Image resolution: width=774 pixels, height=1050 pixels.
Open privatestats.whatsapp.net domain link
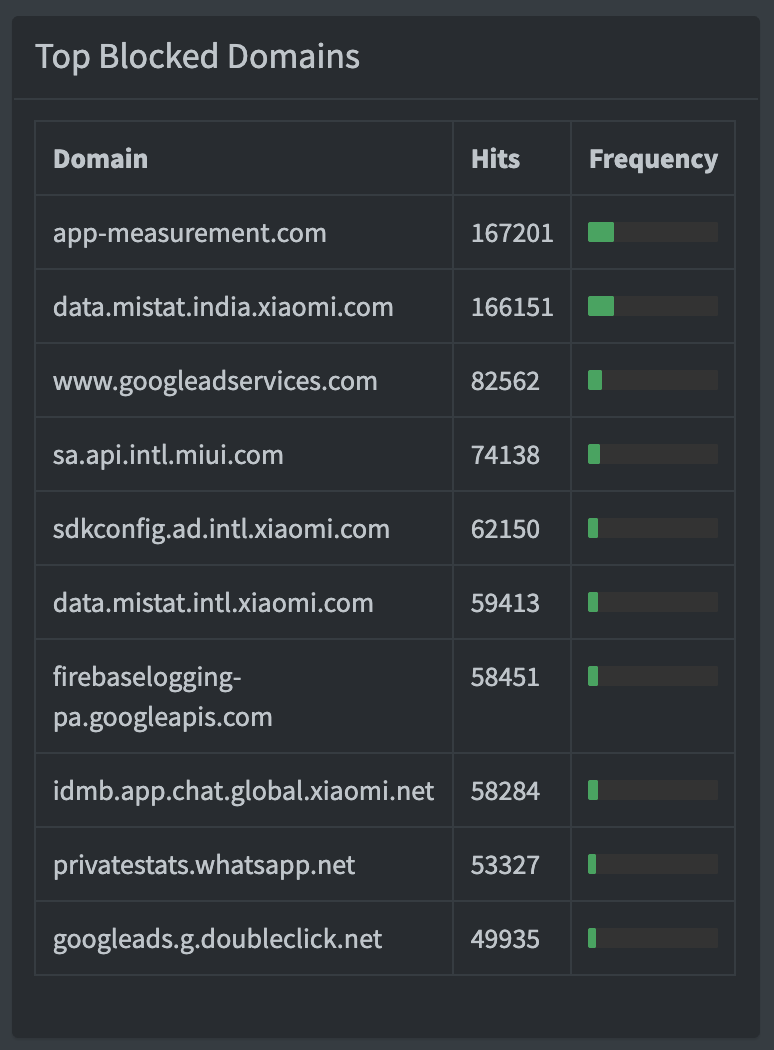pos(204,865)
